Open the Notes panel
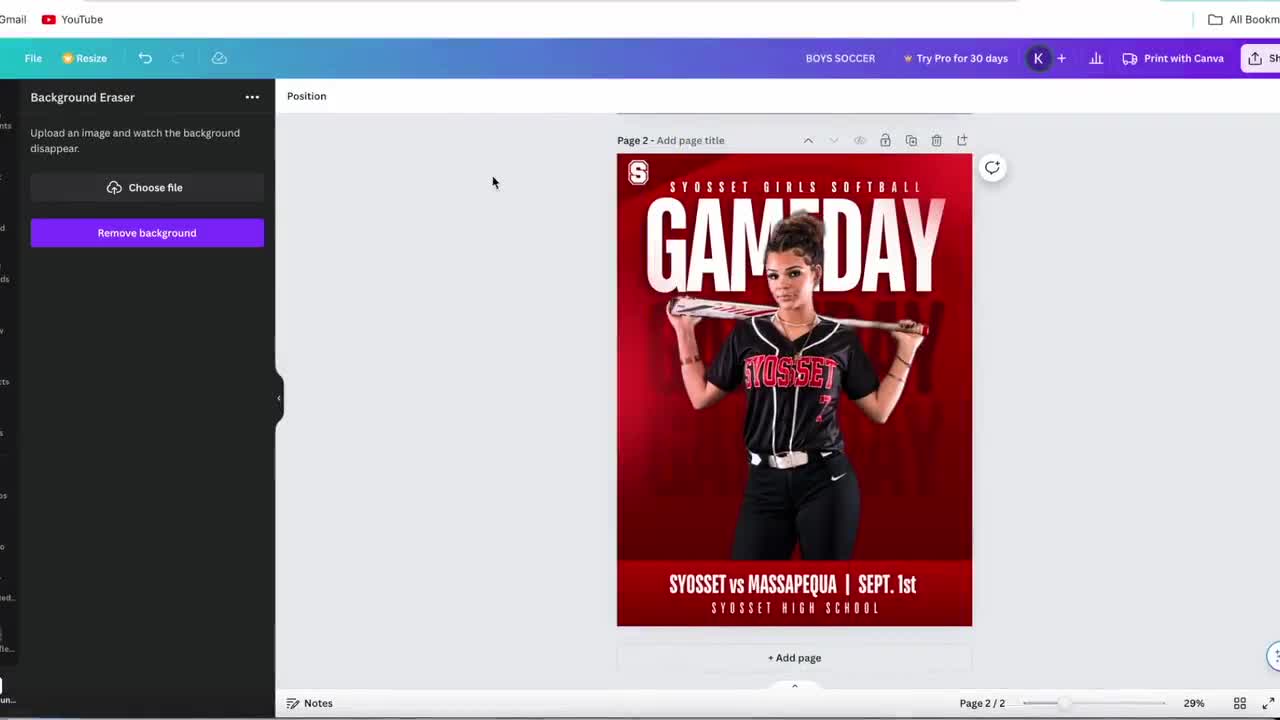The image size is (1280, 720). click(x=309, y=703)
